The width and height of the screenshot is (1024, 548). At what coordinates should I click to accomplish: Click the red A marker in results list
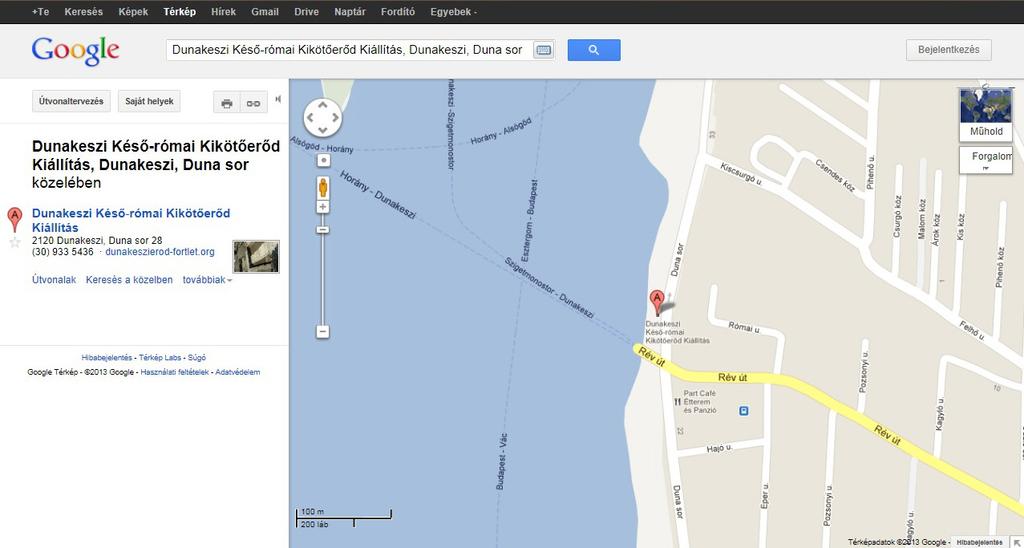(x=14, y=219)
